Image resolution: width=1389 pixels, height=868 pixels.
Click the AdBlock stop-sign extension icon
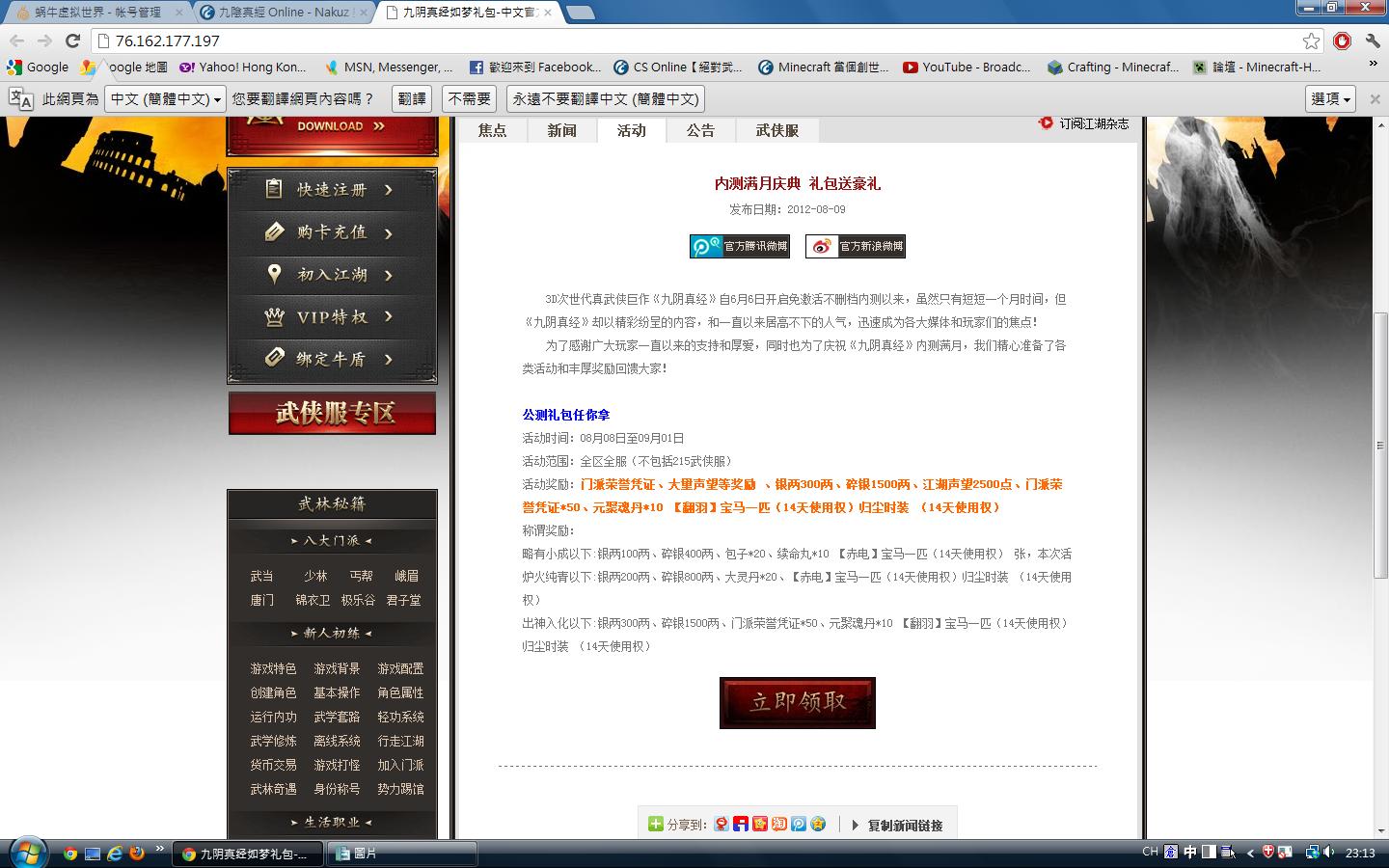[x=1342, y=41]
